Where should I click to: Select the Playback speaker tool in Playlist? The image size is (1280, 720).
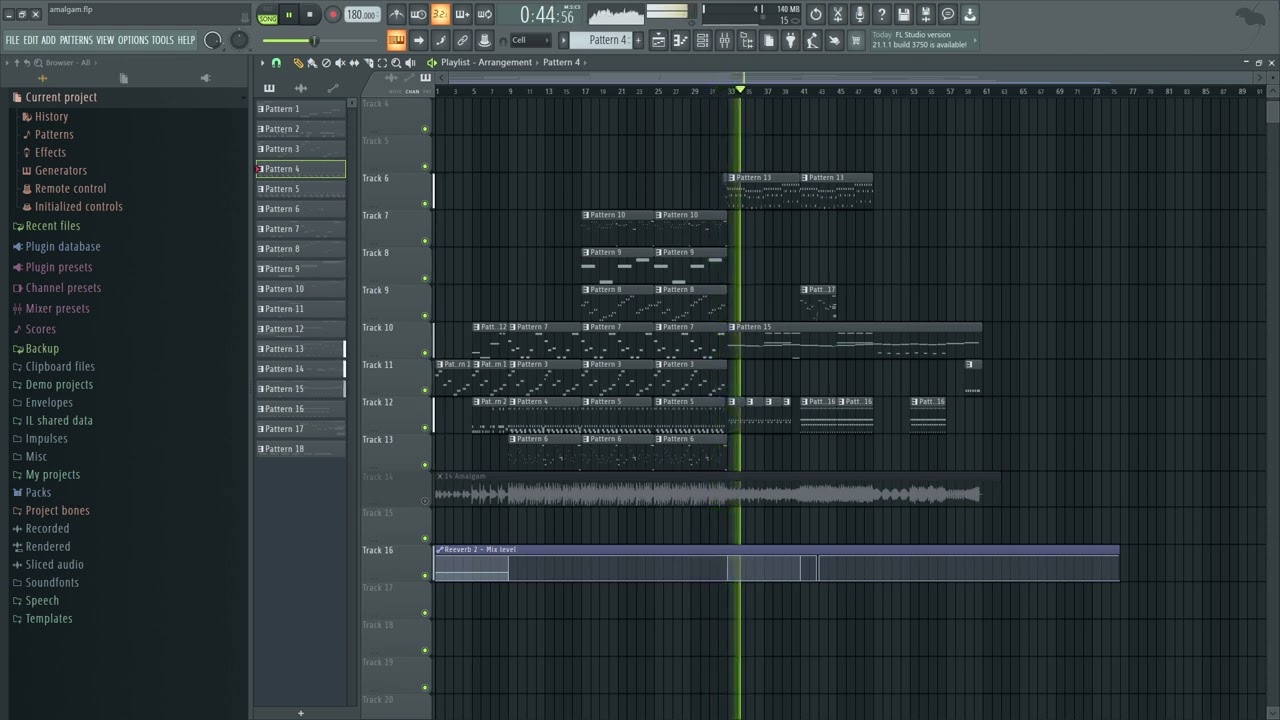(x=410, y=62)
